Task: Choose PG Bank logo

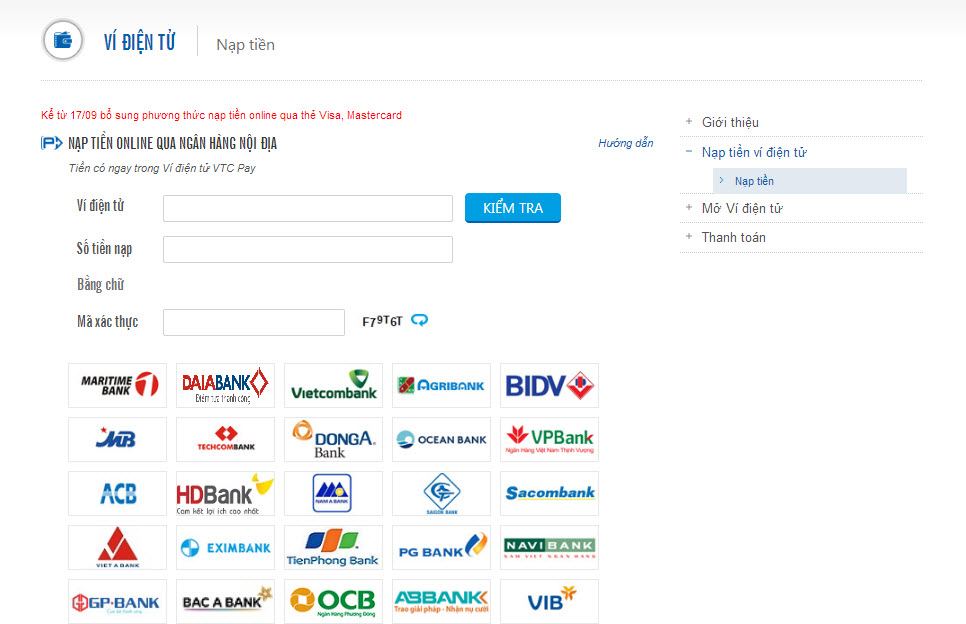Action: 441,548
